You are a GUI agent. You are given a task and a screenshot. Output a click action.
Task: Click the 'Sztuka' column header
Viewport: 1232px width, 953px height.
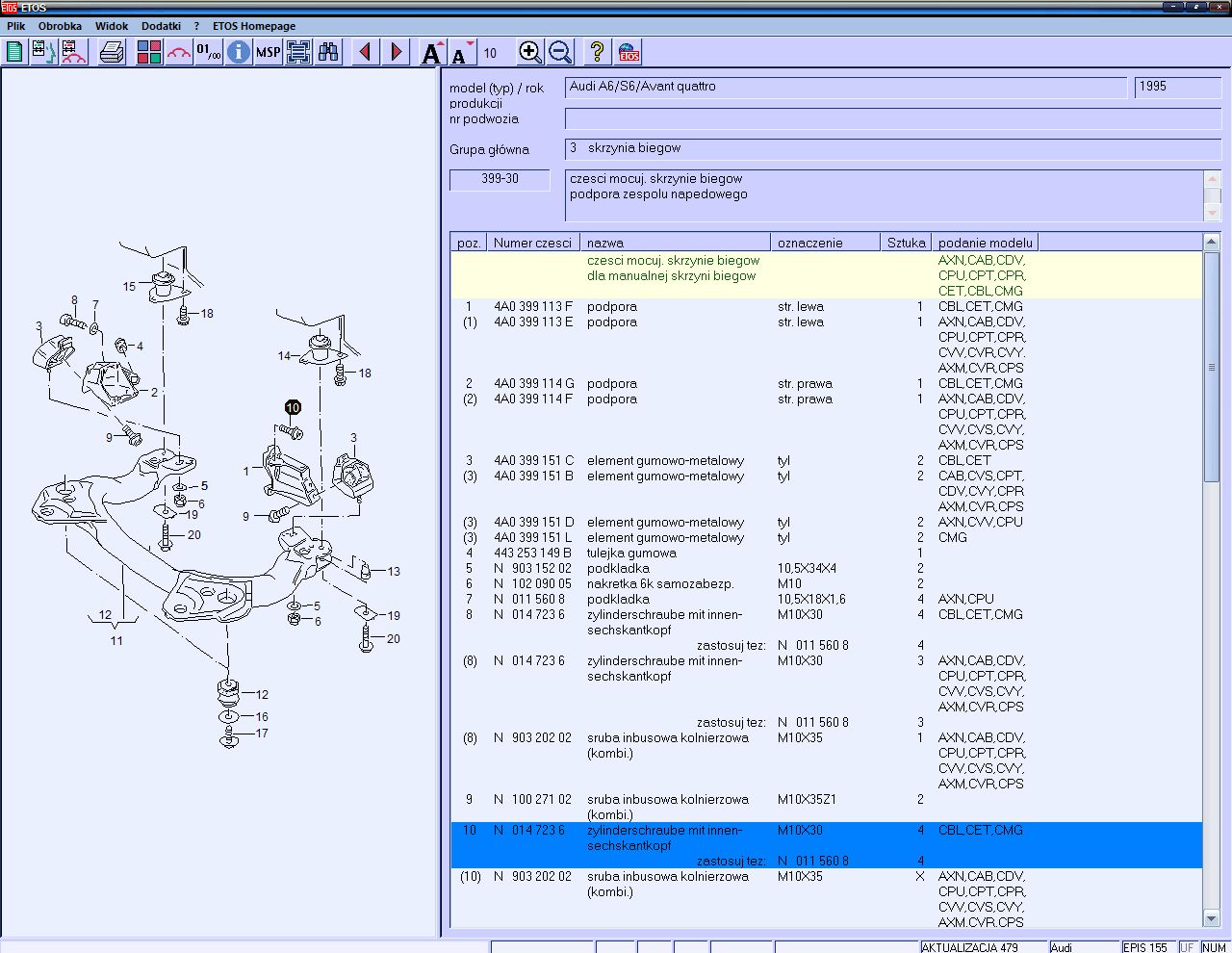[906, 243]
